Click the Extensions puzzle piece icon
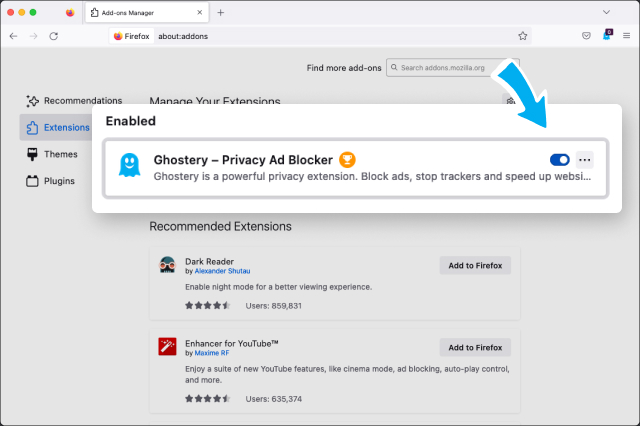 coord(32,128)
